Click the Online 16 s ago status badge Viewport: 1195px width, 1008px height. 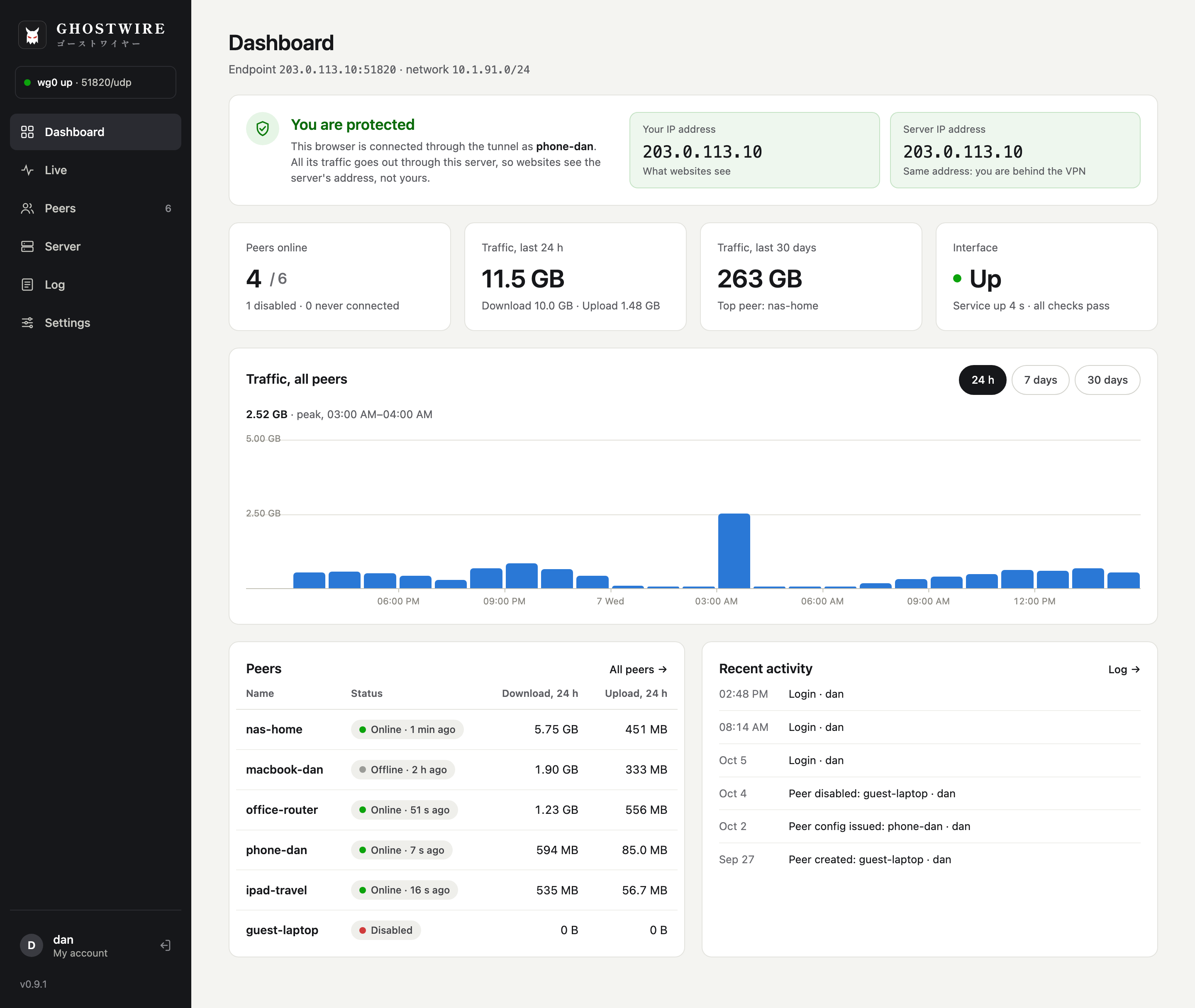tap(405, 890)
